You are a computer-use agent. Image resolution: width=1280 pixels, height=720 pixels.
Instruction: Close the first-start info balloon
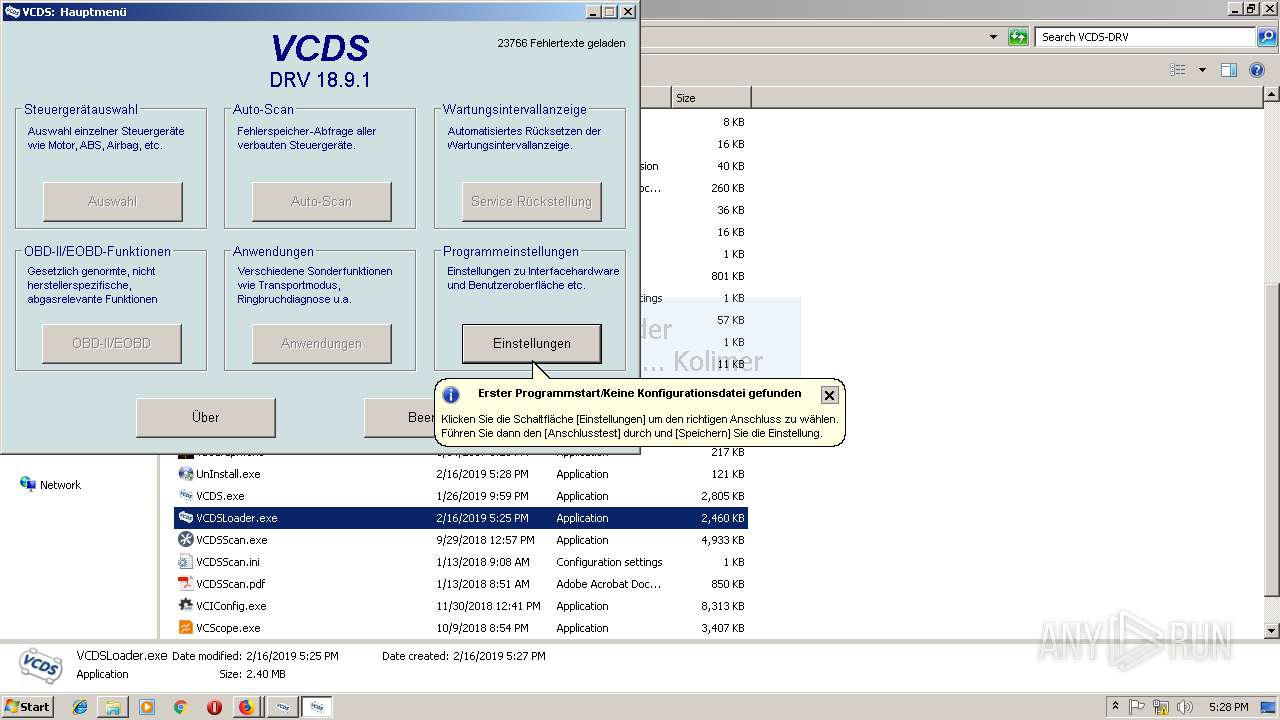[829, 395]
